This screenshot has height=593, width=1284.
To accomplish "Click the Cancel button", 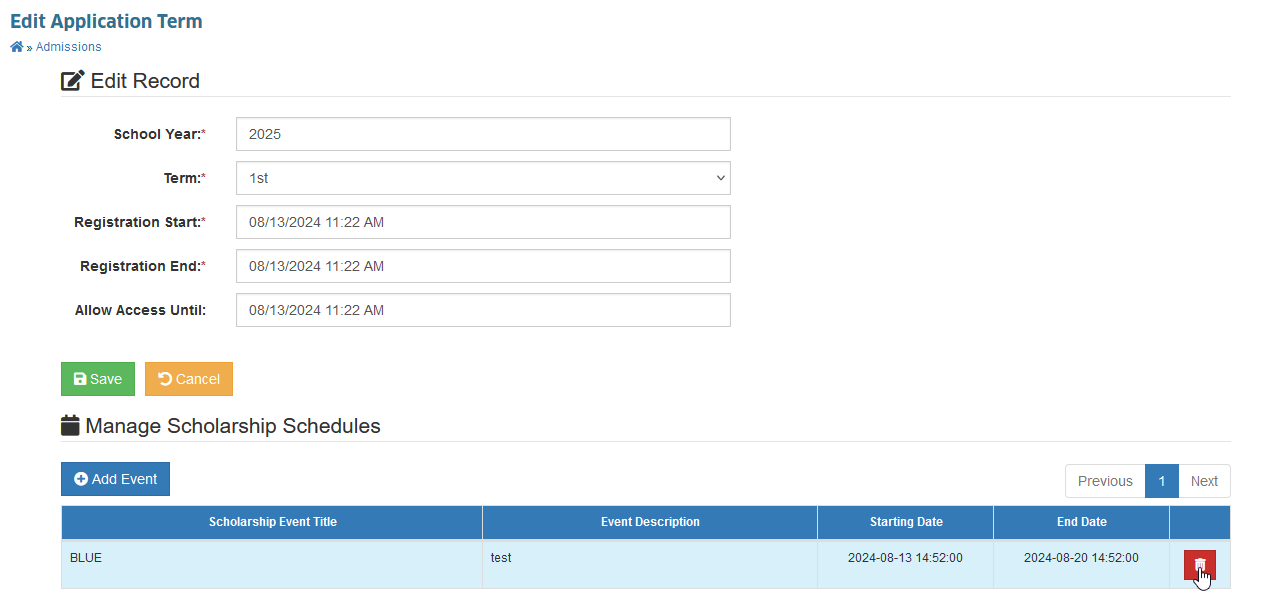I will pos(189,379).
